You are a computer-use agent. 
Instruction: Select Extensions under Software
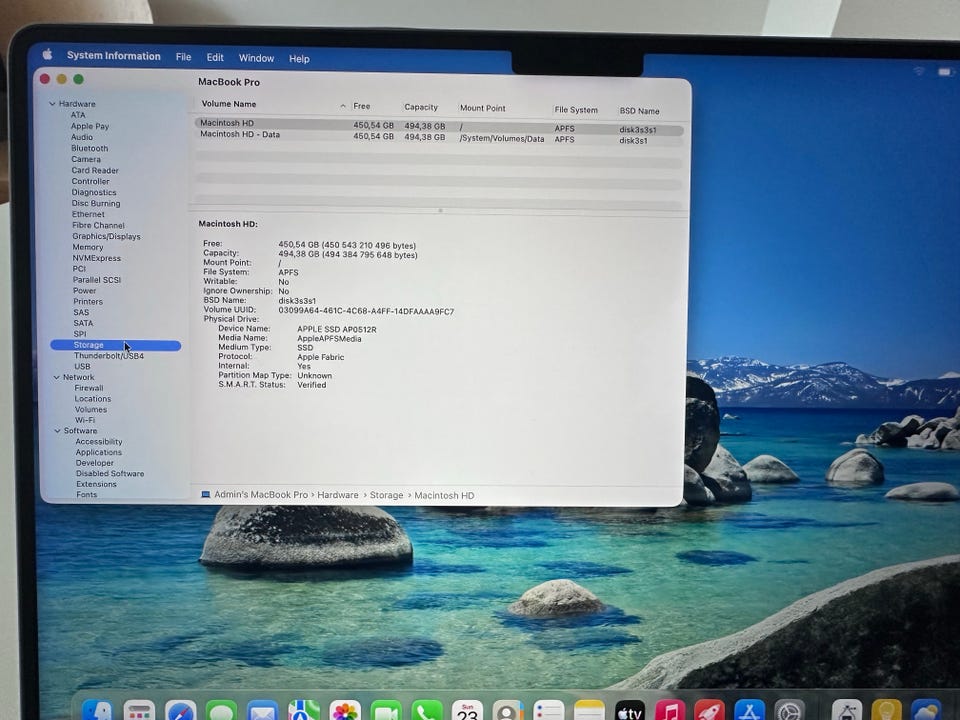click(96, 484)
